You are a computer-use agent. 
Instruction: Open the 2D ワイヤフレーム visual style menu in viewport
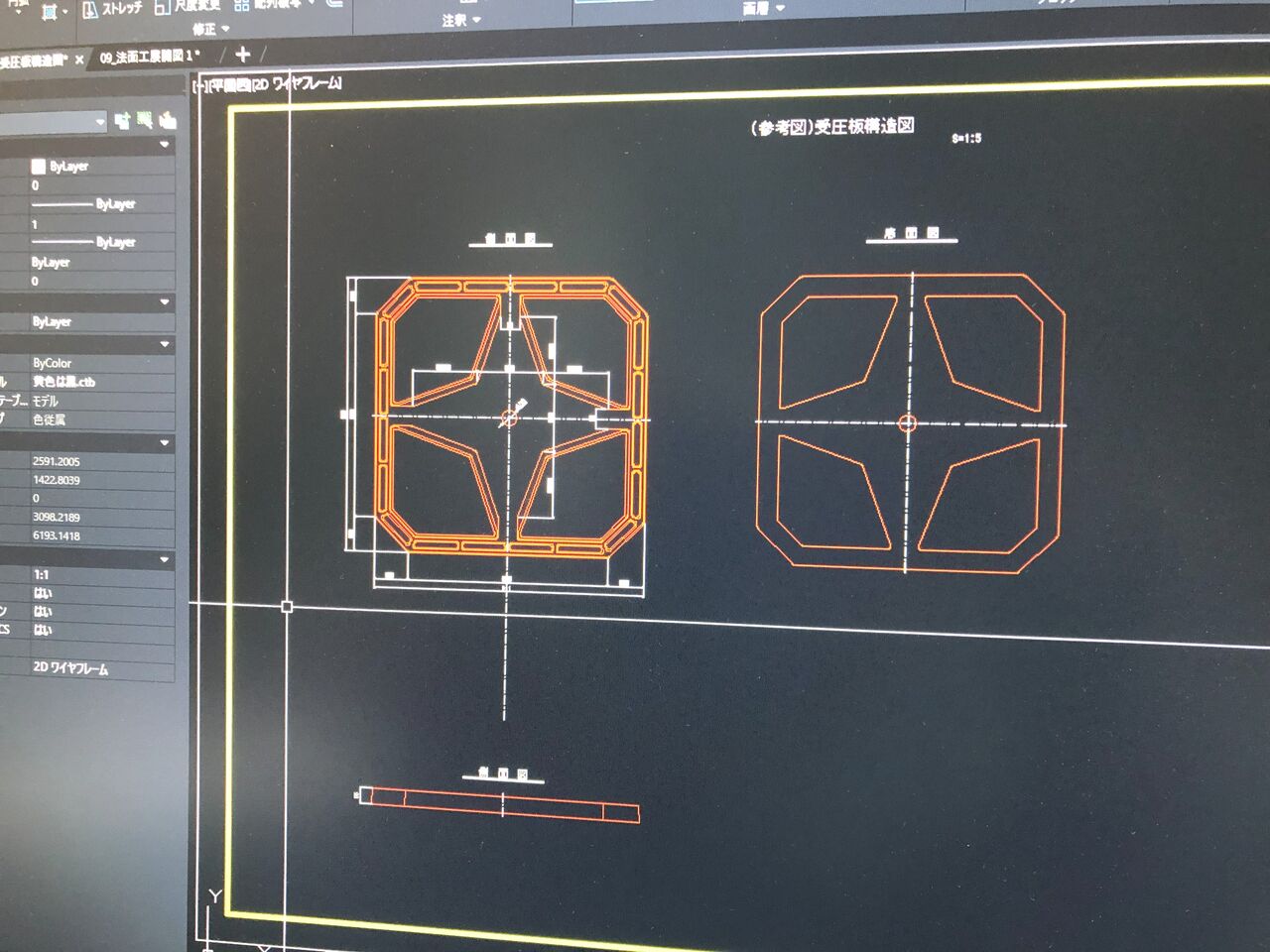click(296, 84)
